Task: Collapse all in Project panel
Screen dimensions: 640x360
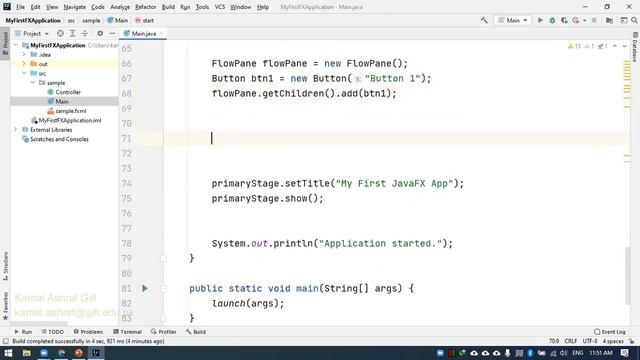Action: [x=85, y=33]
